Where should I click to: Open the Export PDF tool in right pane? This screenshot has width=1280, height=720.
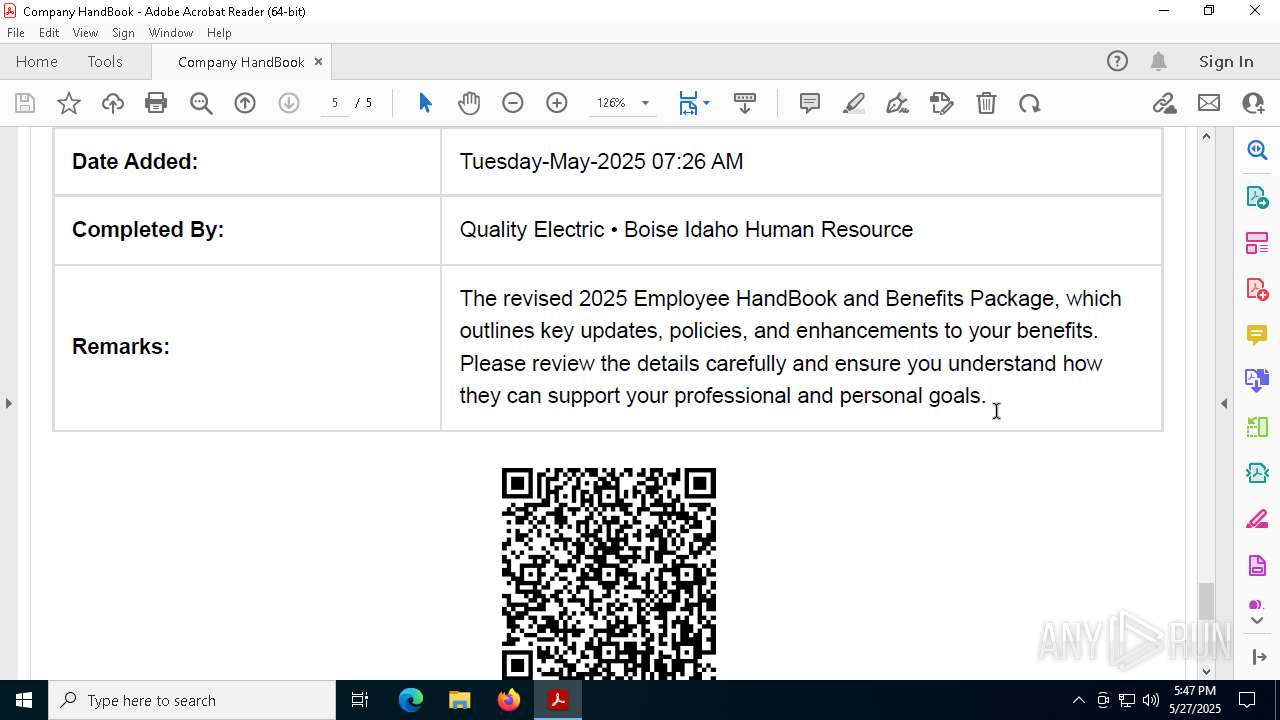pyautogui.click(x=1257, y=197)
